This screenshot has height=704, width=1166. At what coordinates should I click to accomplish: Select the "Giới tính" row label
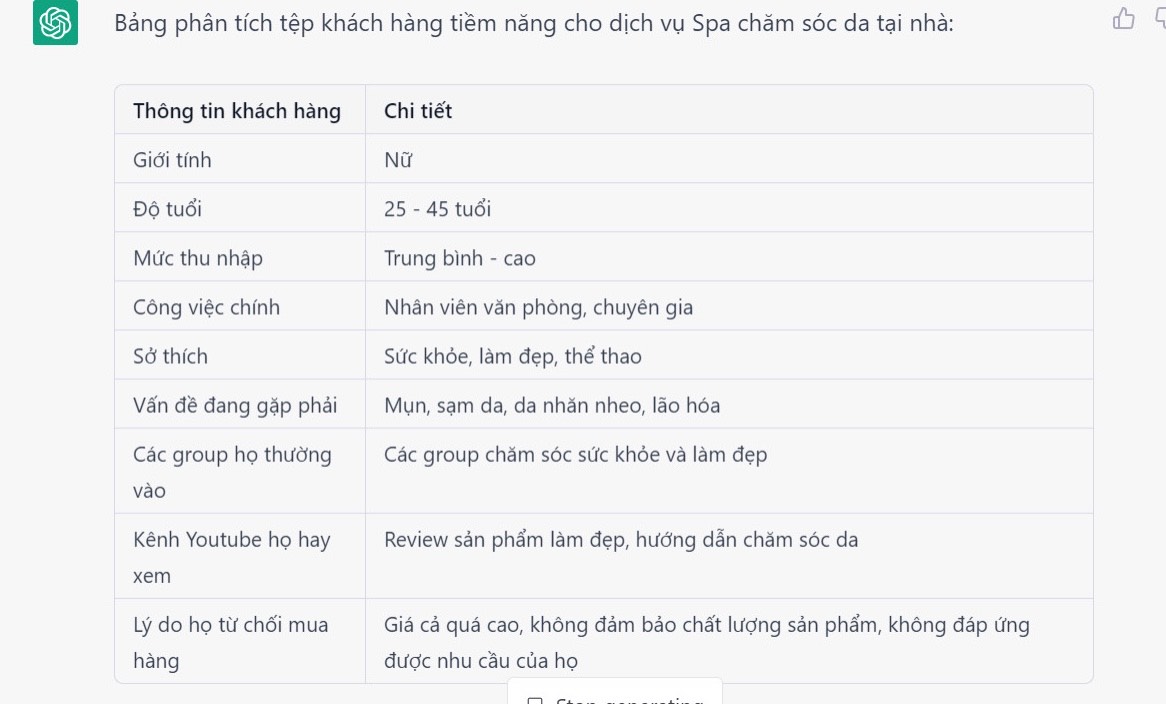click(x=172, y=160)
